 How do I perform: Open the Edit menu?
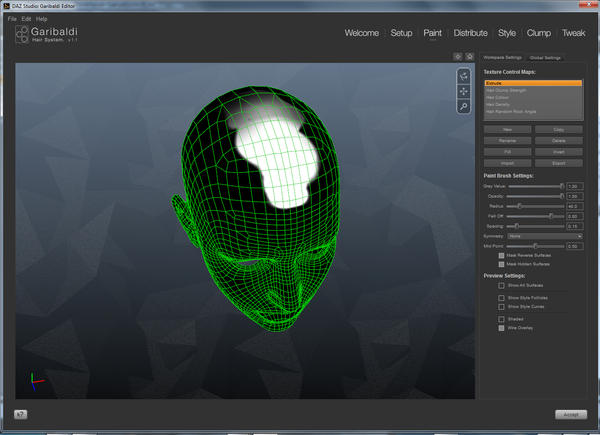pos(26,19)
